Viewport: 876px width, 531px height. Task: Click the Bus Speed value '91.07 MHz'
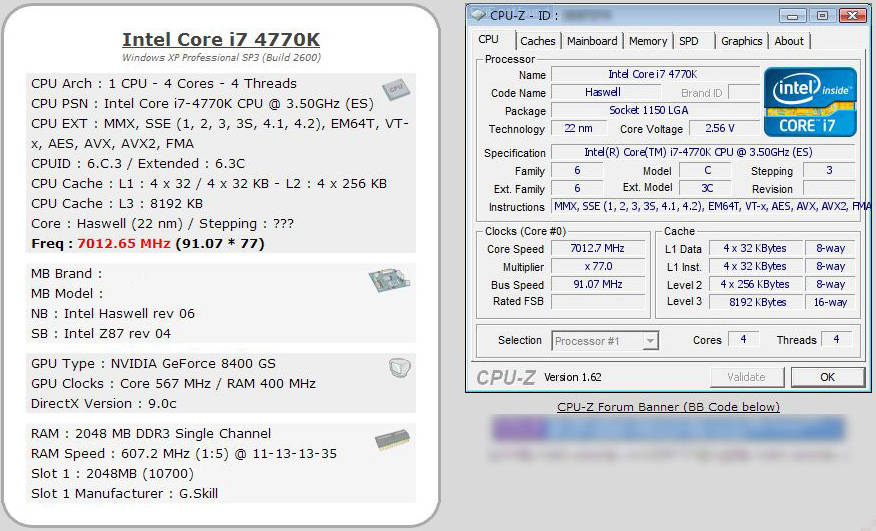[x=597, y=284]
